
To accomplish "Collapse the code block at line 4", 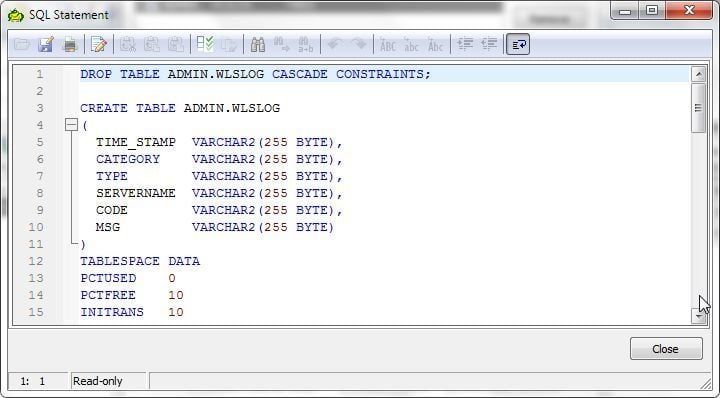I will point(71,125).
